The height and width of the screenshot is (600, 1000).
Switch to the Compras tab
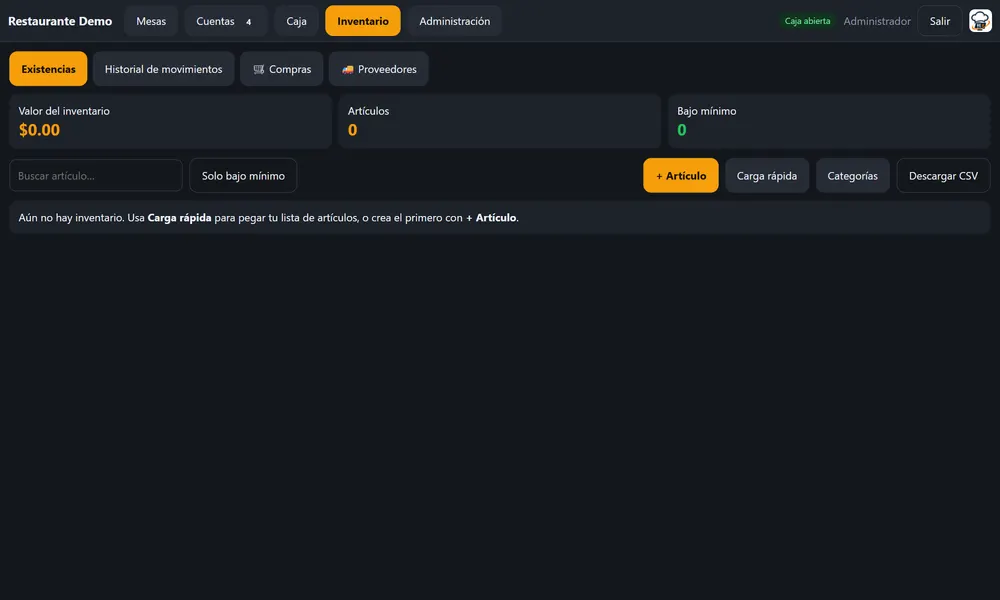pos(282,69)
